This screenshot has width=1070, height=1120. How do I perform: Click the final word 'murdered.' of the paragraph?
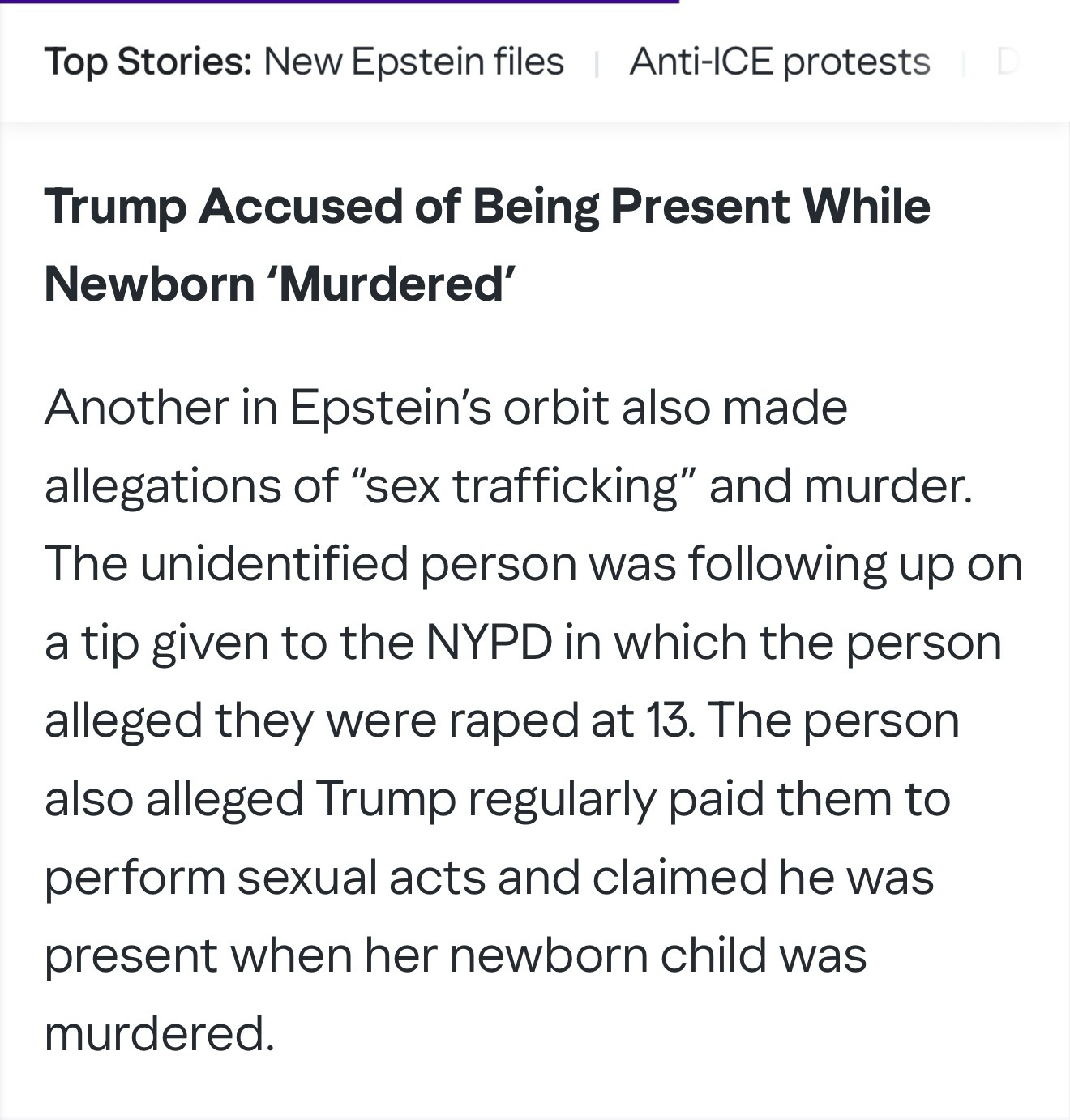pyautogui.click(x=159, y=1034)
